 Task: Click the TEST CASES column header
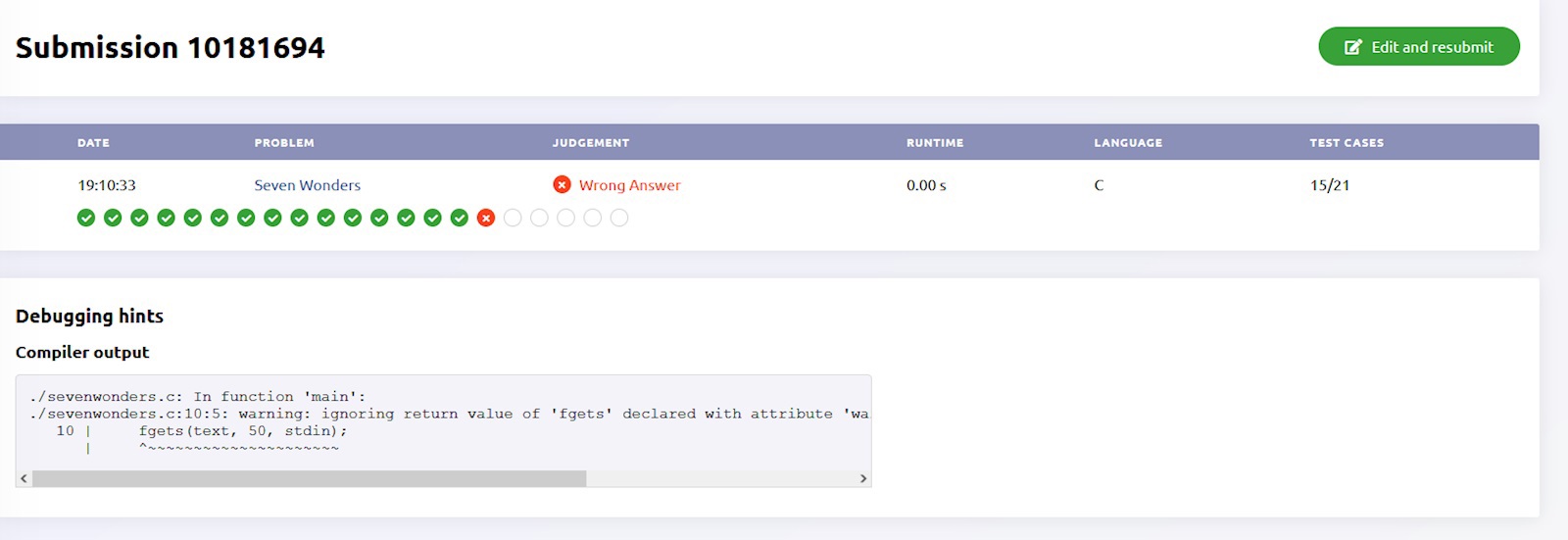coord(1347,143)
